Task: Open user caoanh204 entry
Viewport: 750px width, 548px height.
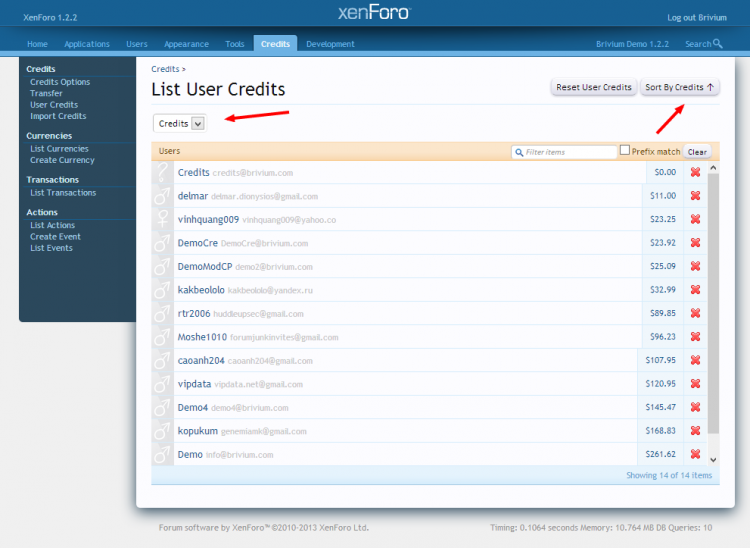Action: coord(201,361)
